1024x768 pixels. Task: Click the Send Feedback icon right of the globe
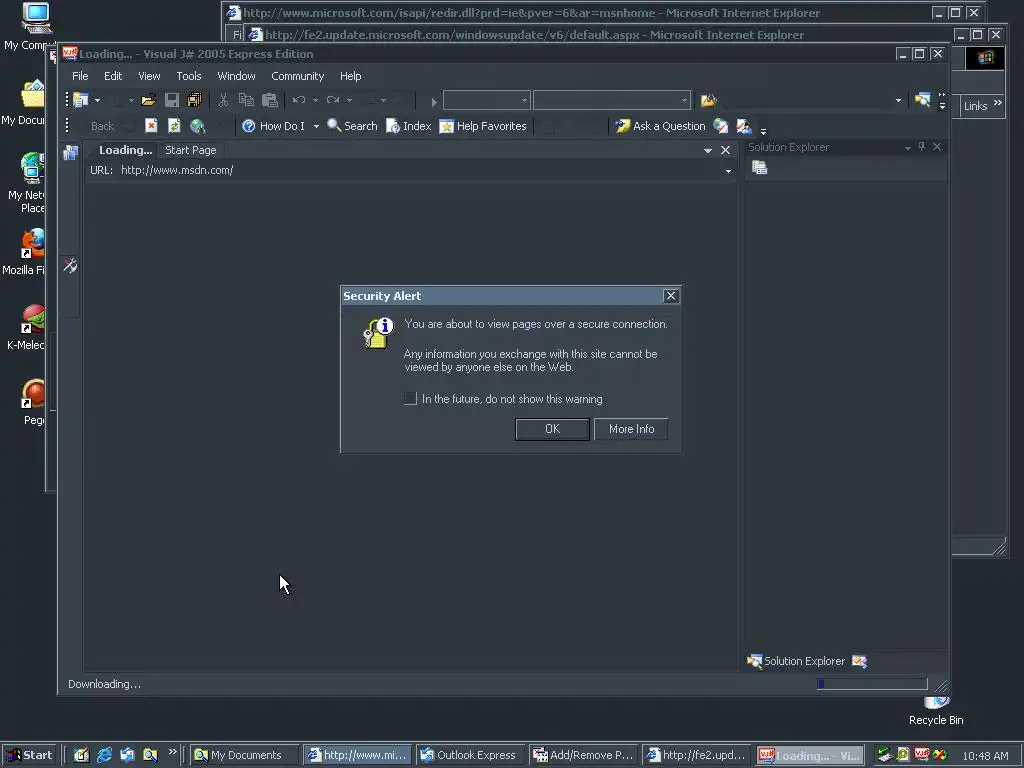tap(744, 126)
